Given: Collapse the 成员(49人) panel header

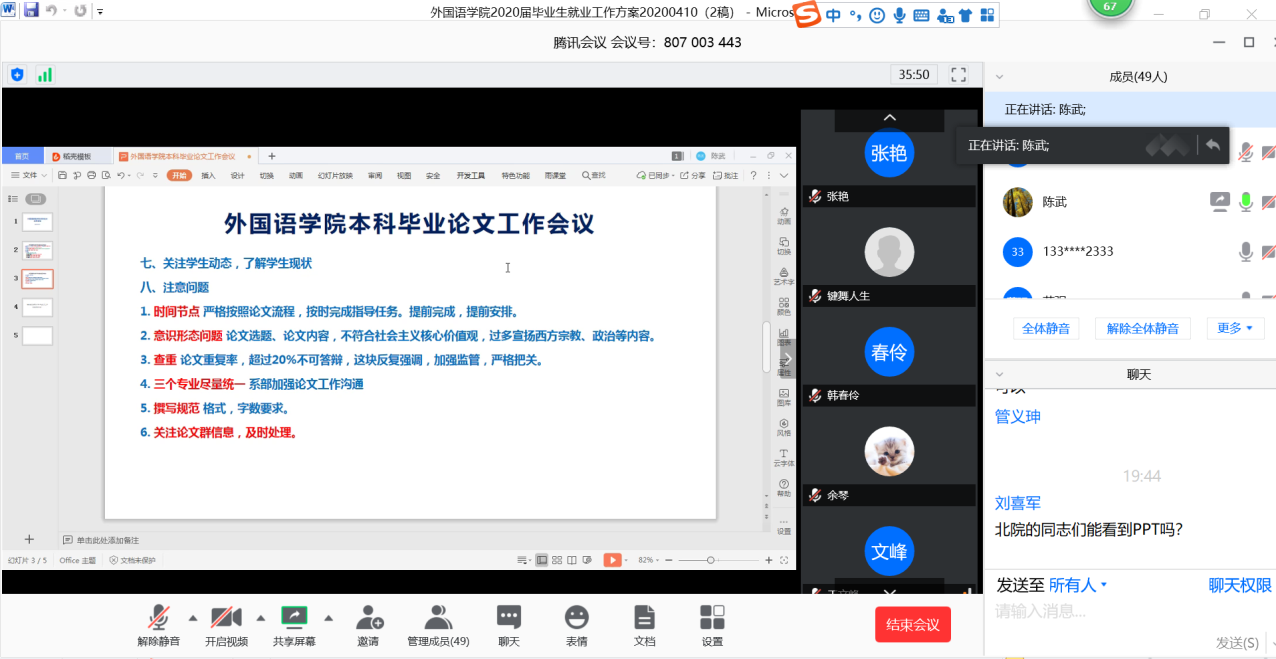Looking at the screenshot, I should point(999,77).
